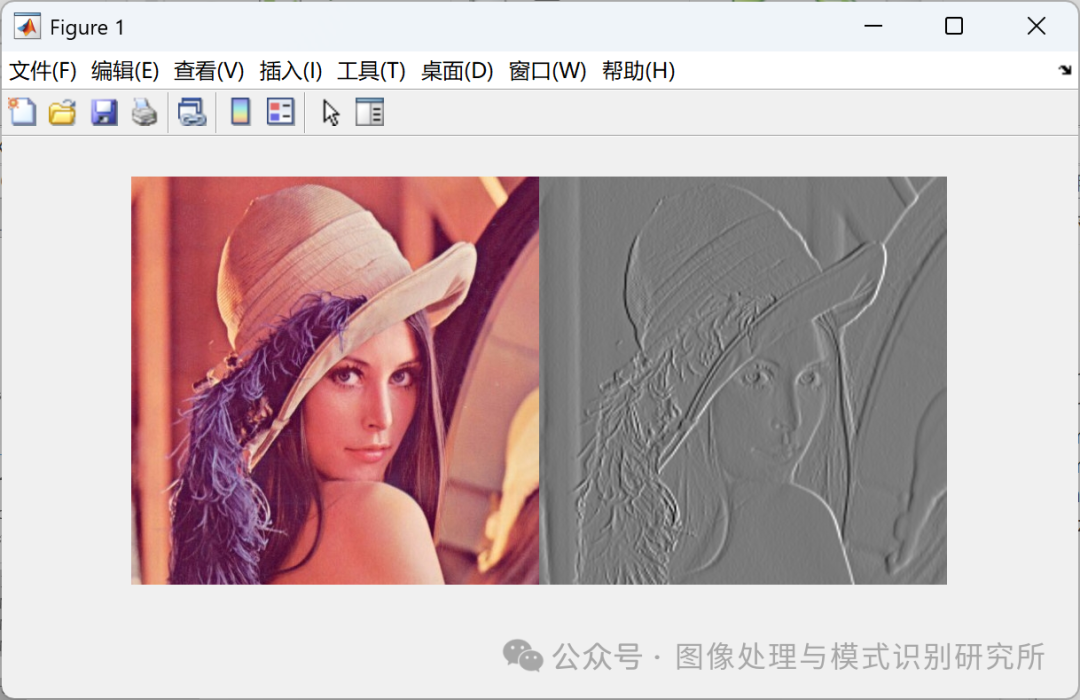Click the New Figure toolbar icon

(22, 112)
